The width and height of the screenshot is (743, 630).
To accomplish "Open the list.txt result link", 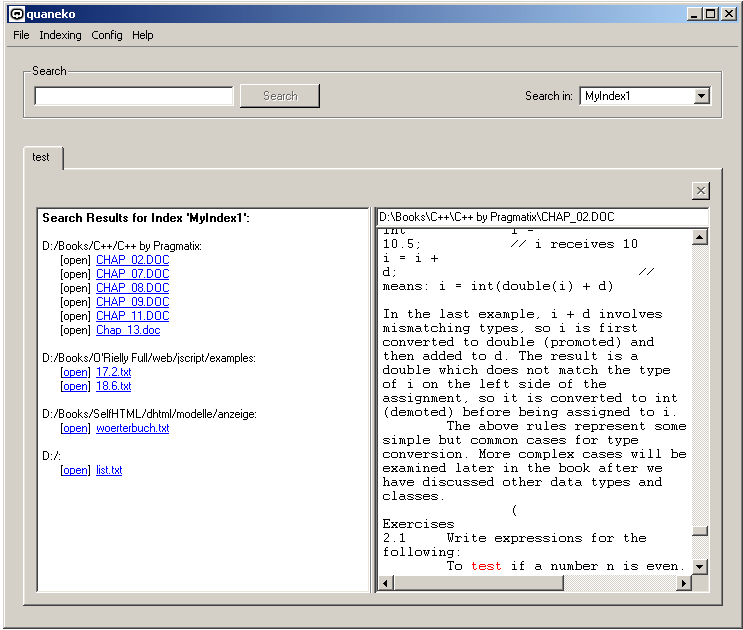I will pos(109,470).
